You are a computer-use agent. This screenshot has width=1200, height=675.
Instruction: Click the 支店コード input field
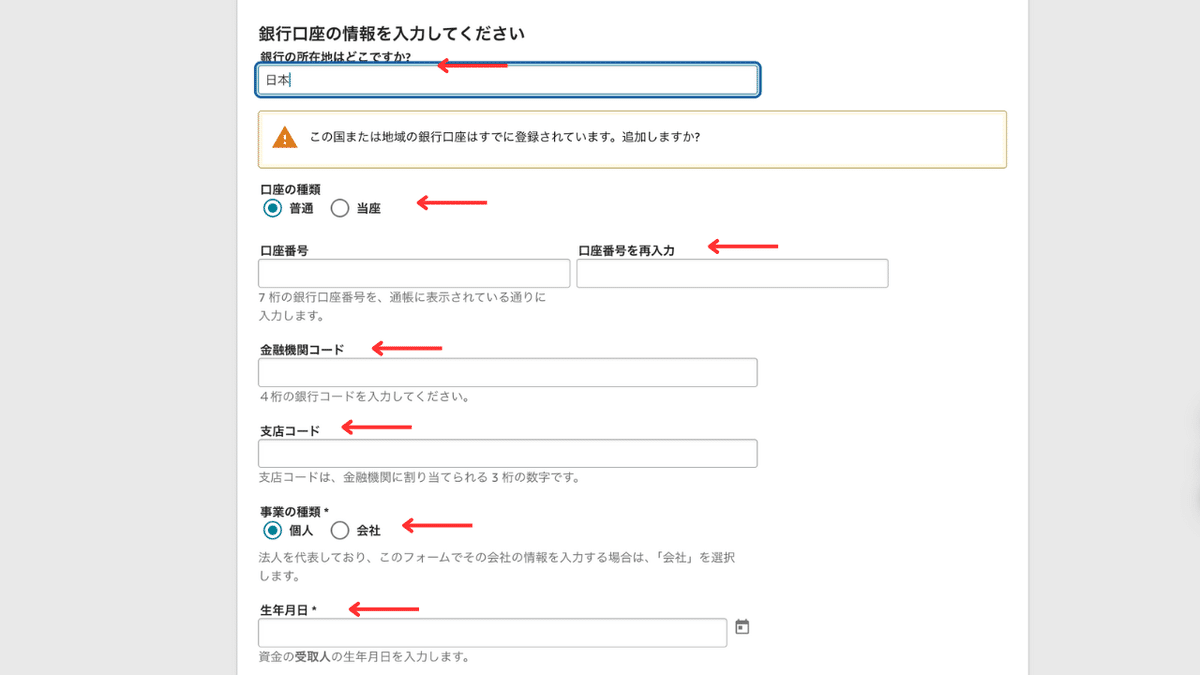(x=507, y=453)
